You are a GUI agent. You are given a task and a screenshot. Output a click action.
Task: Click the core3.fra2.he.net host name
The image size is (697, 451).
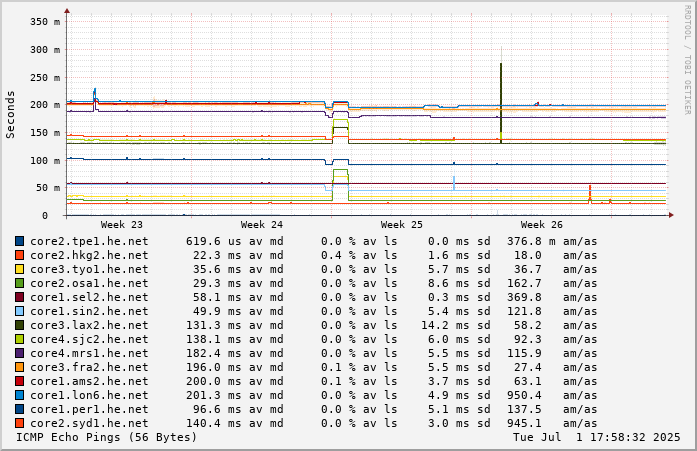[x=89, y=367]
